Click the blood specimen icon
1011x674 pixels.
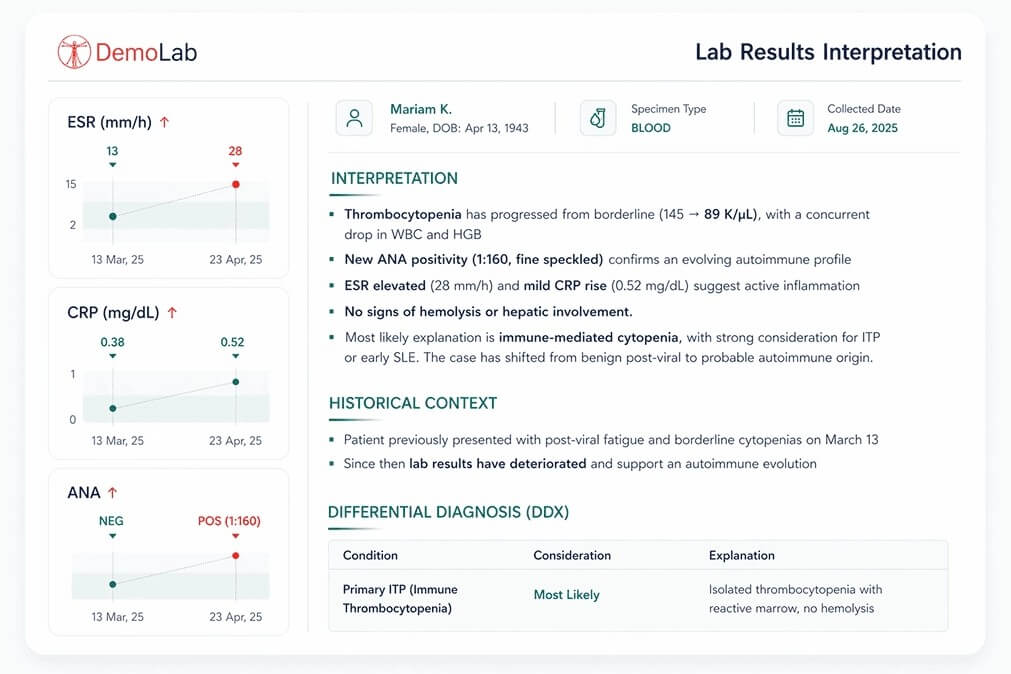point(598,118)
